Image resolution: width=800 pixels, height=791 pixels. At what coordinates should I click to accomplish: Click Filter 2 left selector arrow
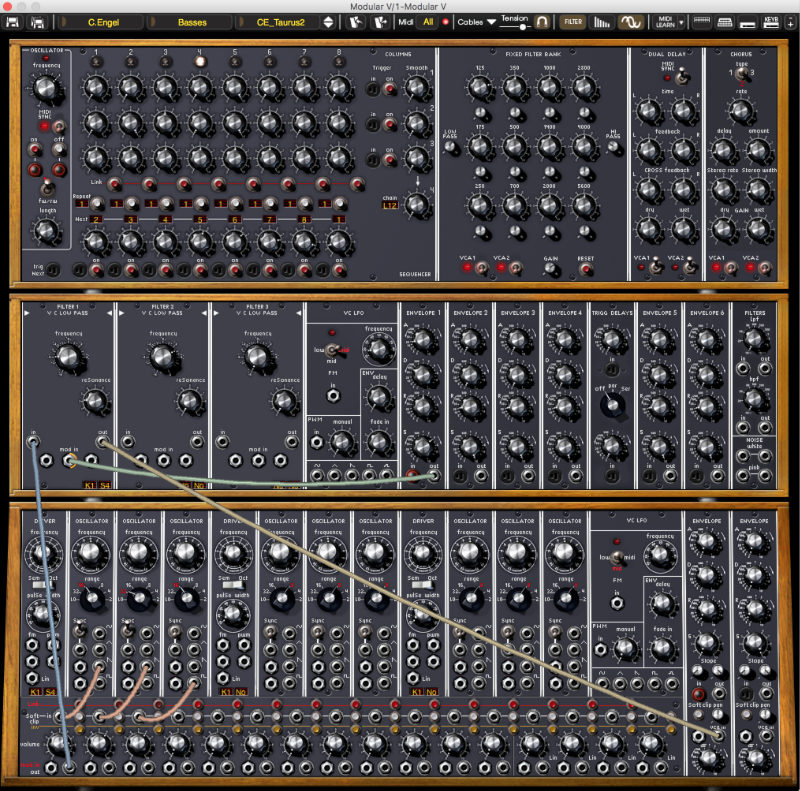[121, 312]
